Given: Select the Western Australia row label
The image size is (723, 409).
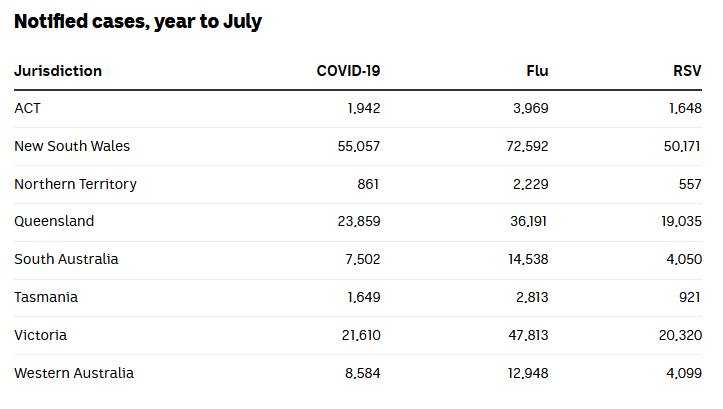Looking at the screenshot, I should [74, 373].
